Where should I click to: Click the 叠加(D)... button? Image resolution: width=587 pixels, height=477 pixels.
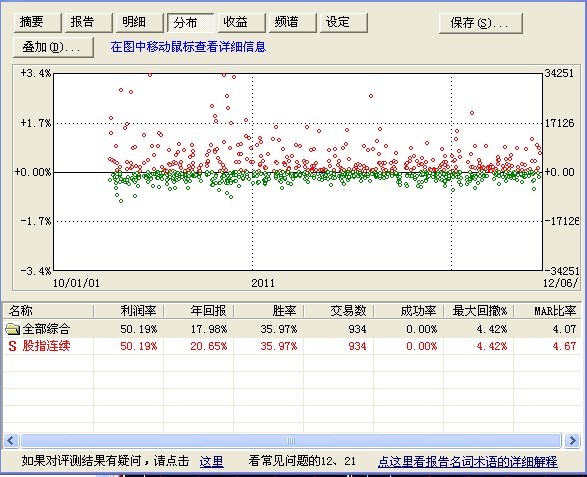point(53,47)
